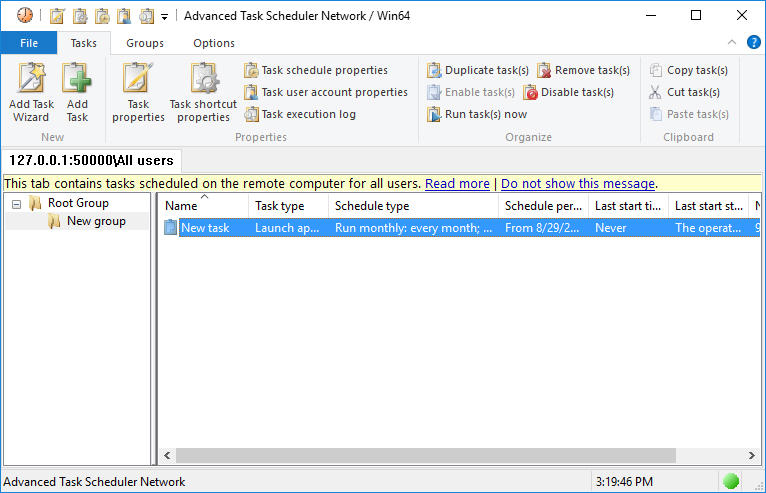Click Enable task(s) in Organize group
Viewport: 766px width, 493px height.
[470, 92]
